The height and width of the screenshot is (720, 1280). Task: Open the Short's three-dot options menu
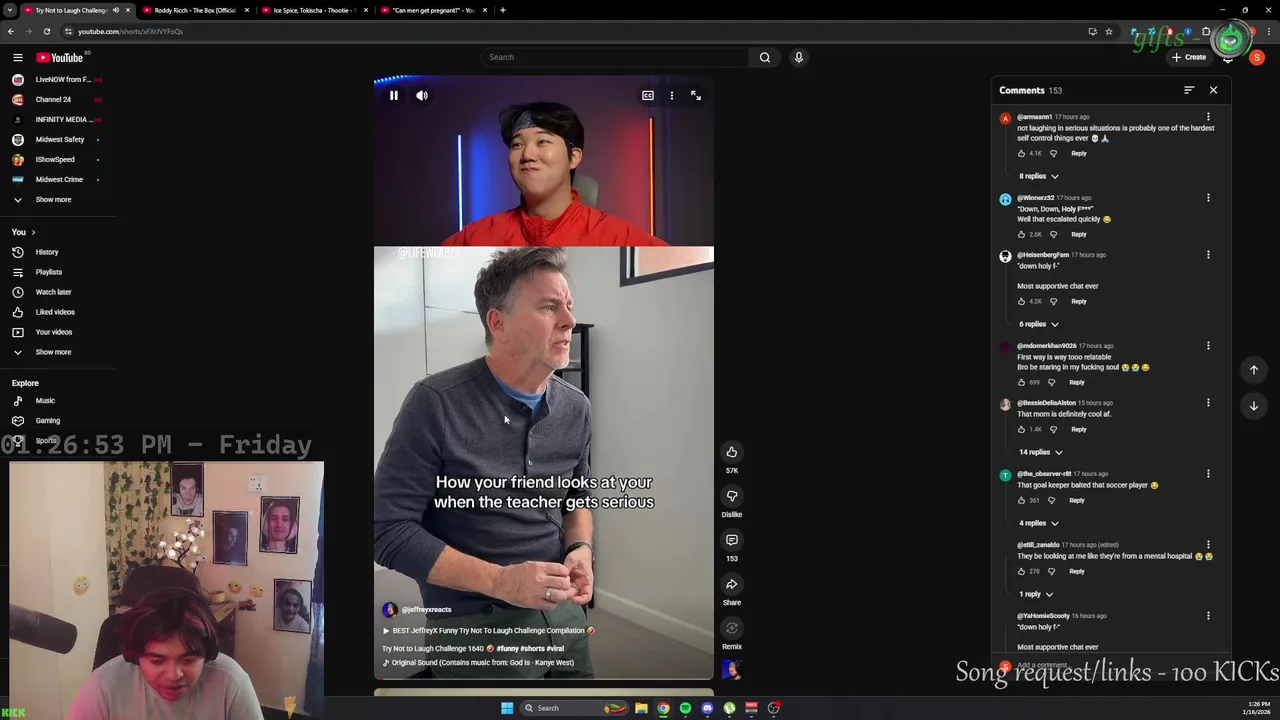click(x=672, y=96)
